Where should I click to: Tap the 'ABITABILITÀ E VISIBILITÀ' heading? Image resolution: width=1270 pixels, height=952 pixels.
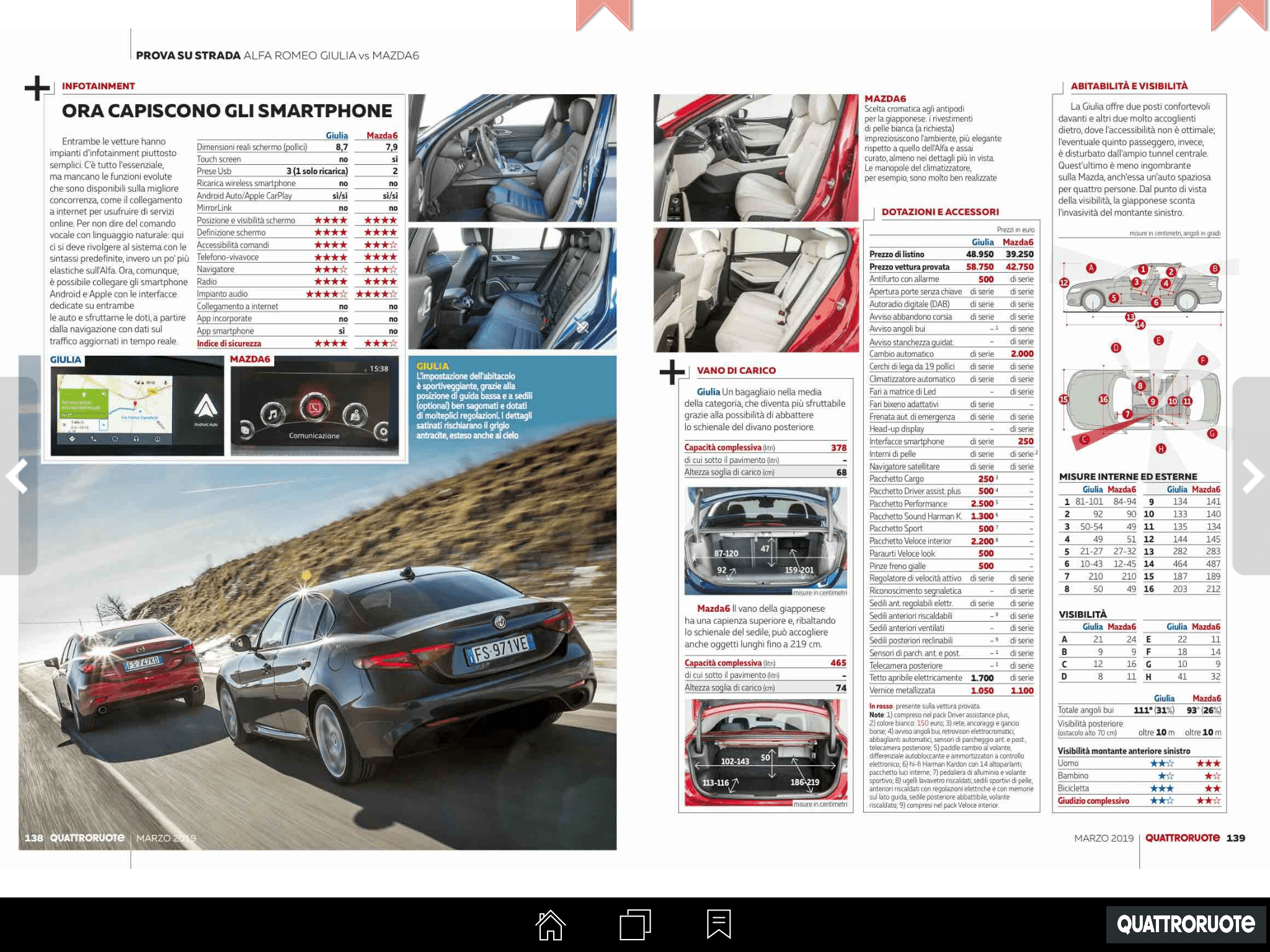pyautogui.click(x=1129, y=86)
